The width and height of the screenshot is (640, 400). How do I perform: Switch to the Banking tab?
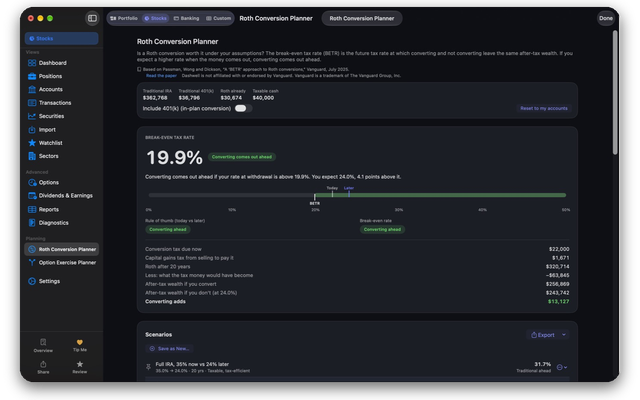pos(186,18)
